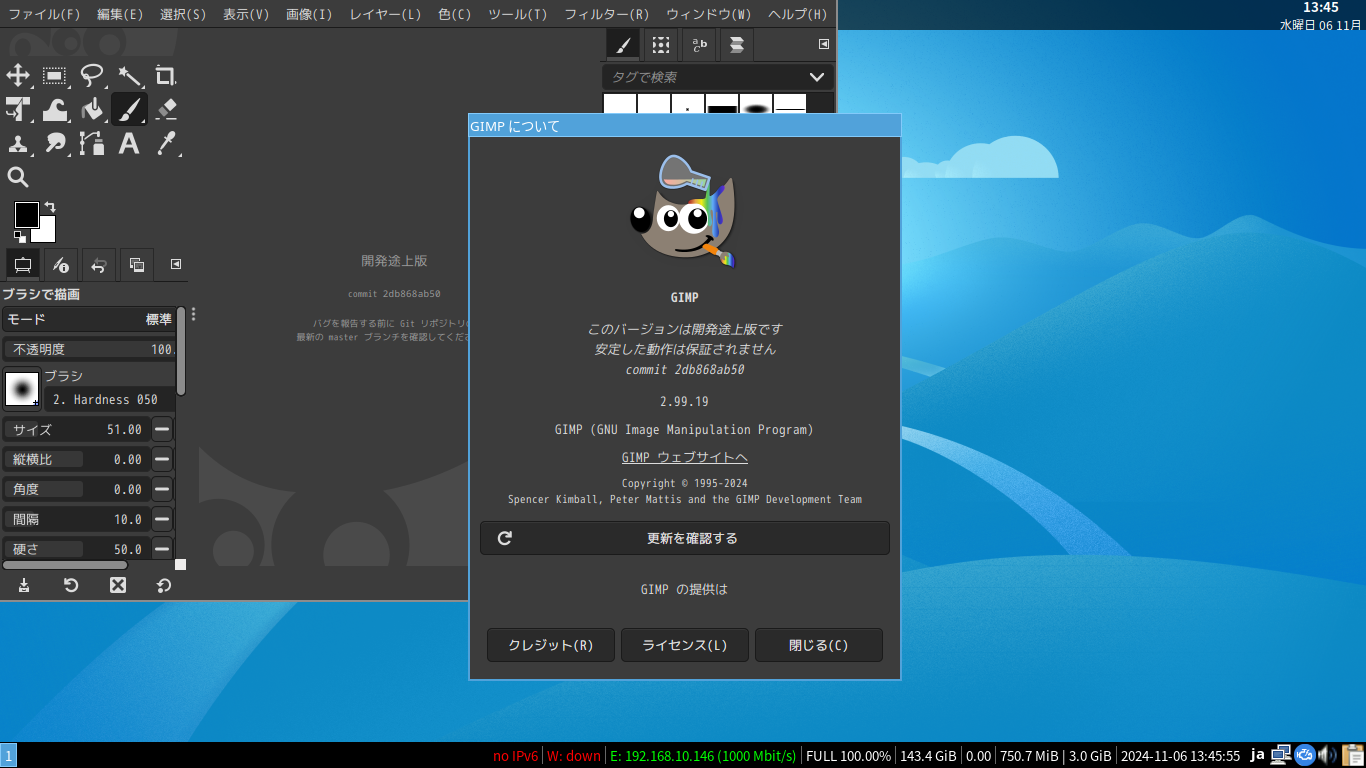Select the Paintbrush tool in the toolbox
Image resolution: width=1366 pixels, height=768 pixels.
tap(129, 109)
